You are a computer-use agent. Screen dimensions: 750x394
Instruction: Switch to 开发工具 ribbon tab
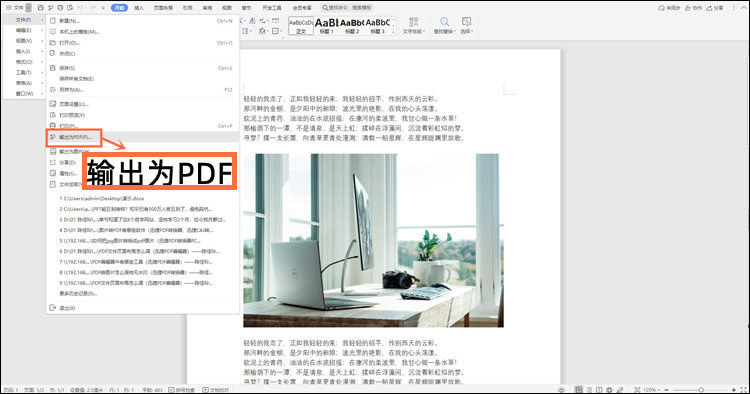[x=272, y=8]
